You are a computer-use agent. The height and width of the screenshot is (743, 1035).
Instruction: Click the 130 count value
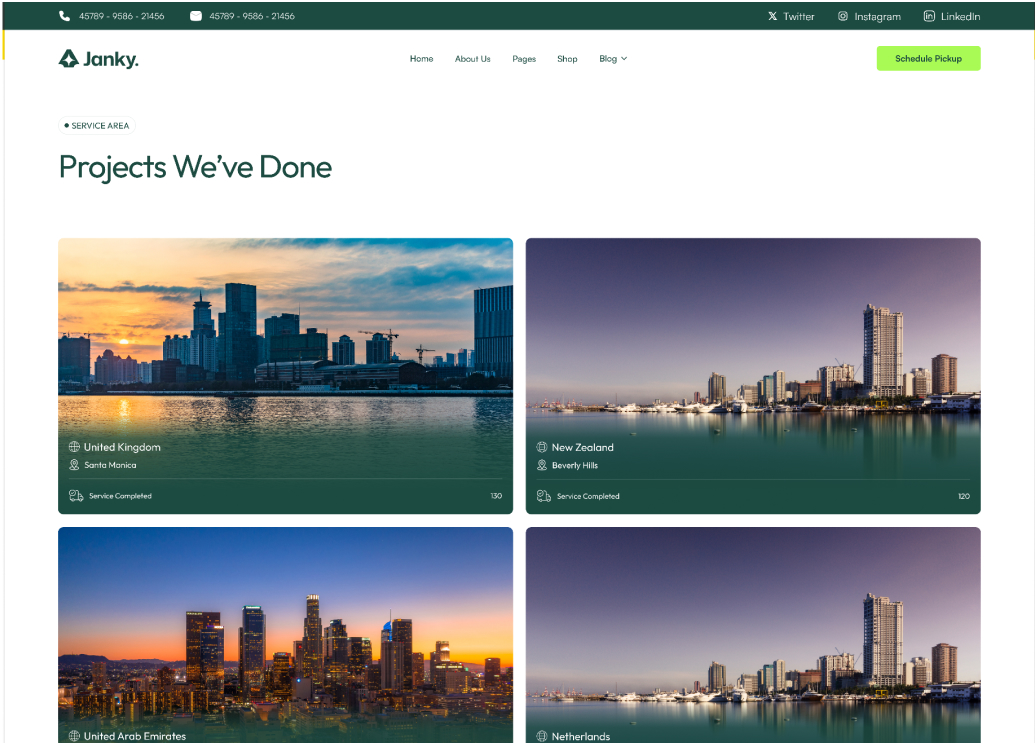pyautogui.click(x=496, y=496)
